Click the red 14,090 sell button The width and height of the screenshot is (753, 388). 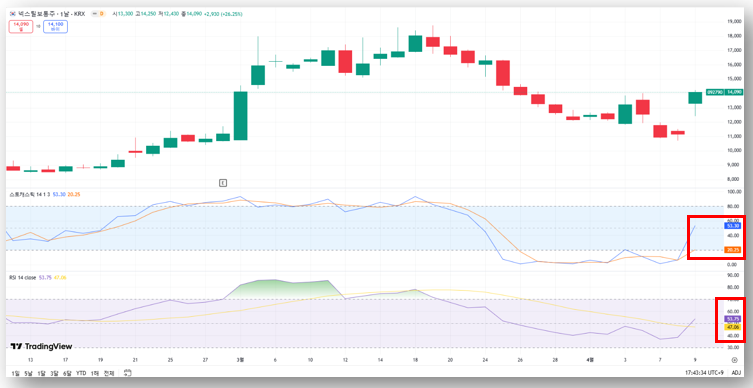click(21, 26)
